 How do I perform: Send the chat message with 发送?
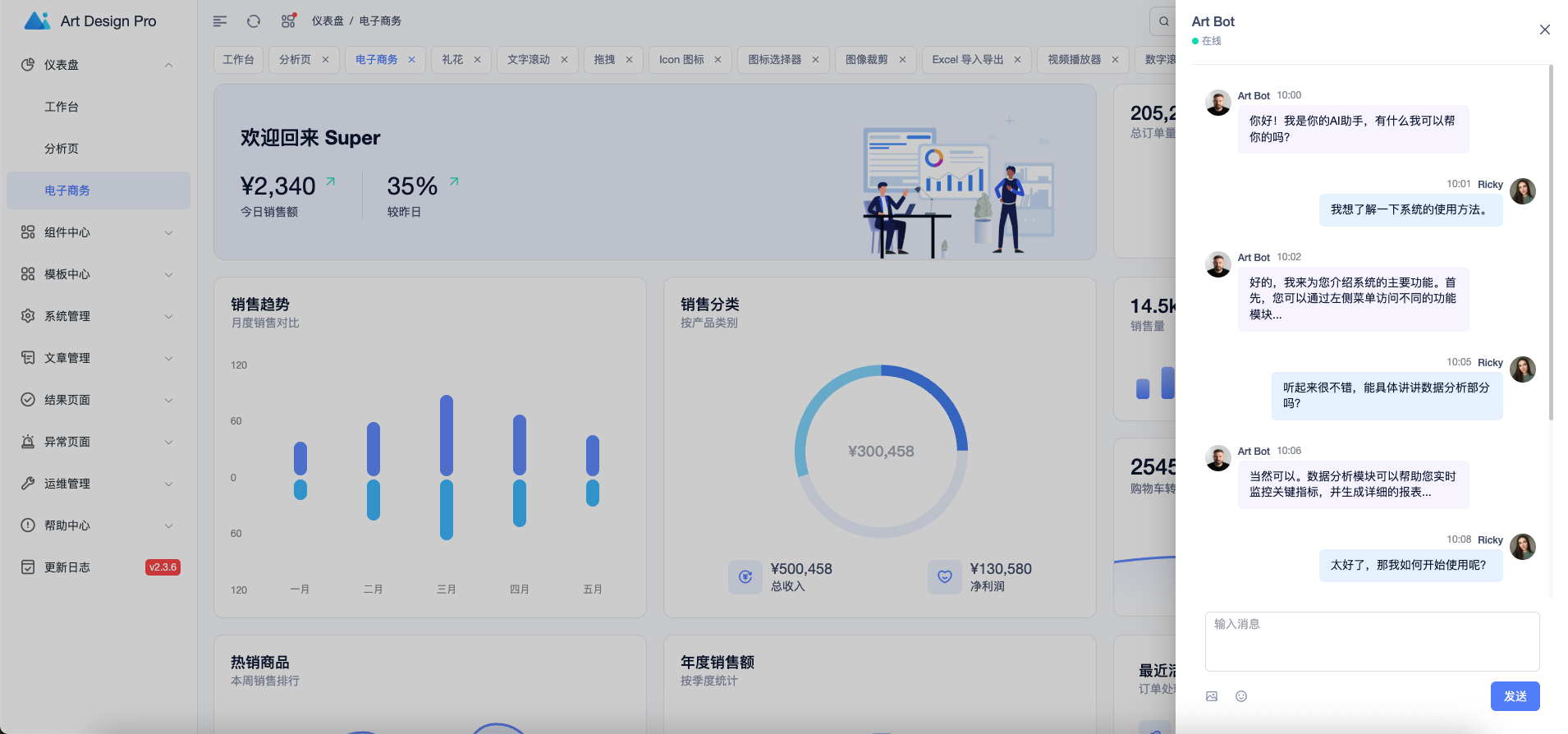1515,696
